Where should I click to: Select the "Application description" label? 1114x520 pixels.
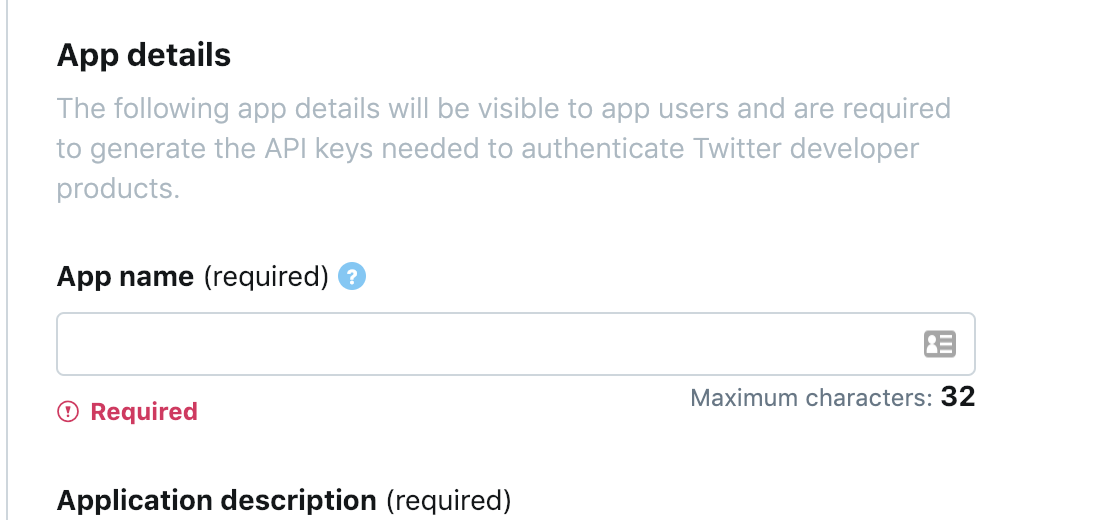pyautogui.click(x=217, y=501)
